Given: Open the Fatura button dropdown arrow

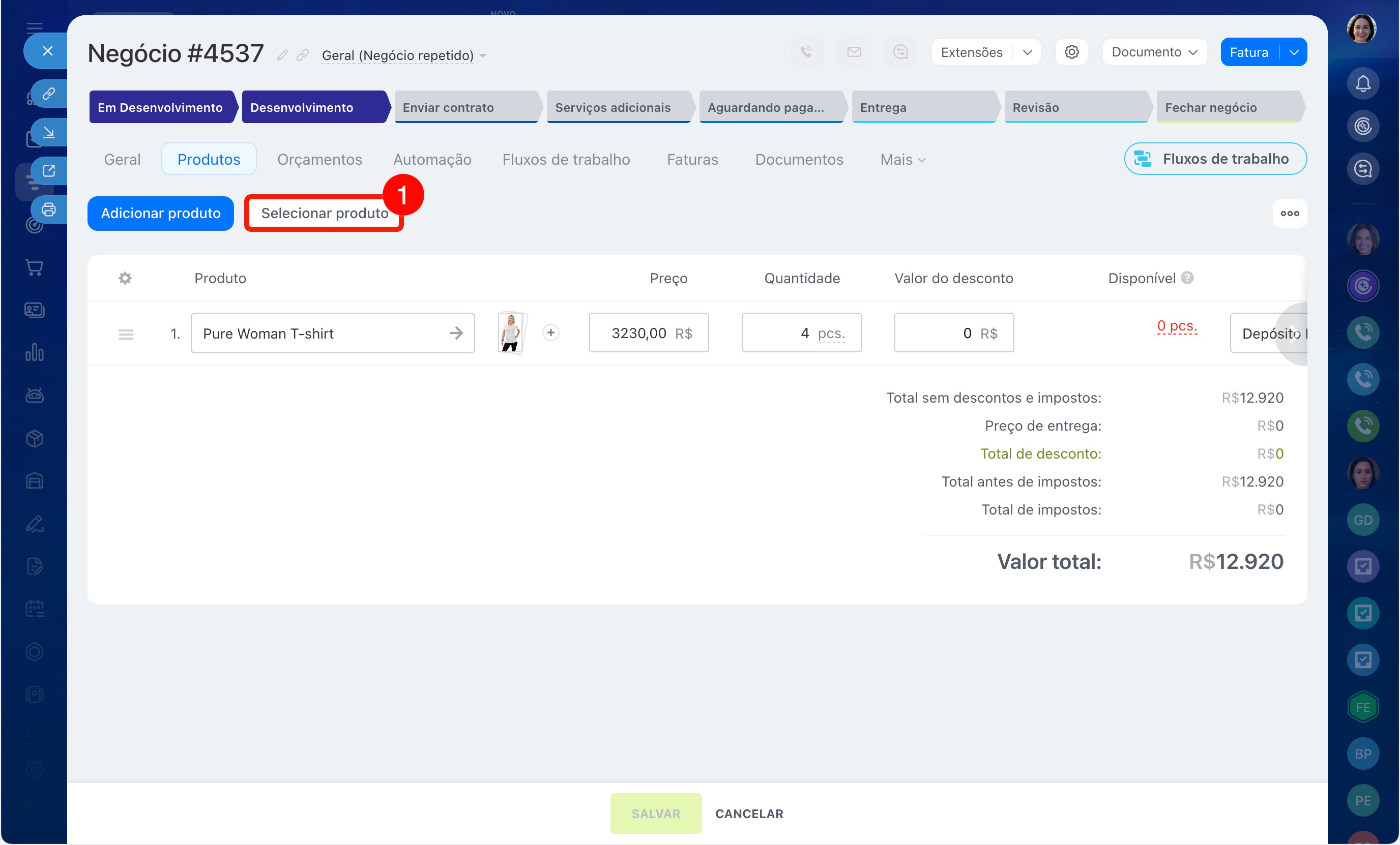Looking at the screenshot, I should click(1294, 52).
